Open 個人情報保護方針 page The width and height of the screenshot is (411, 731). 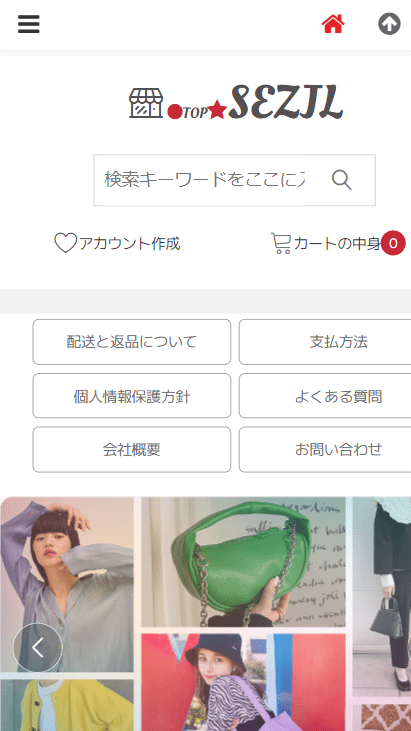point(132,396)
